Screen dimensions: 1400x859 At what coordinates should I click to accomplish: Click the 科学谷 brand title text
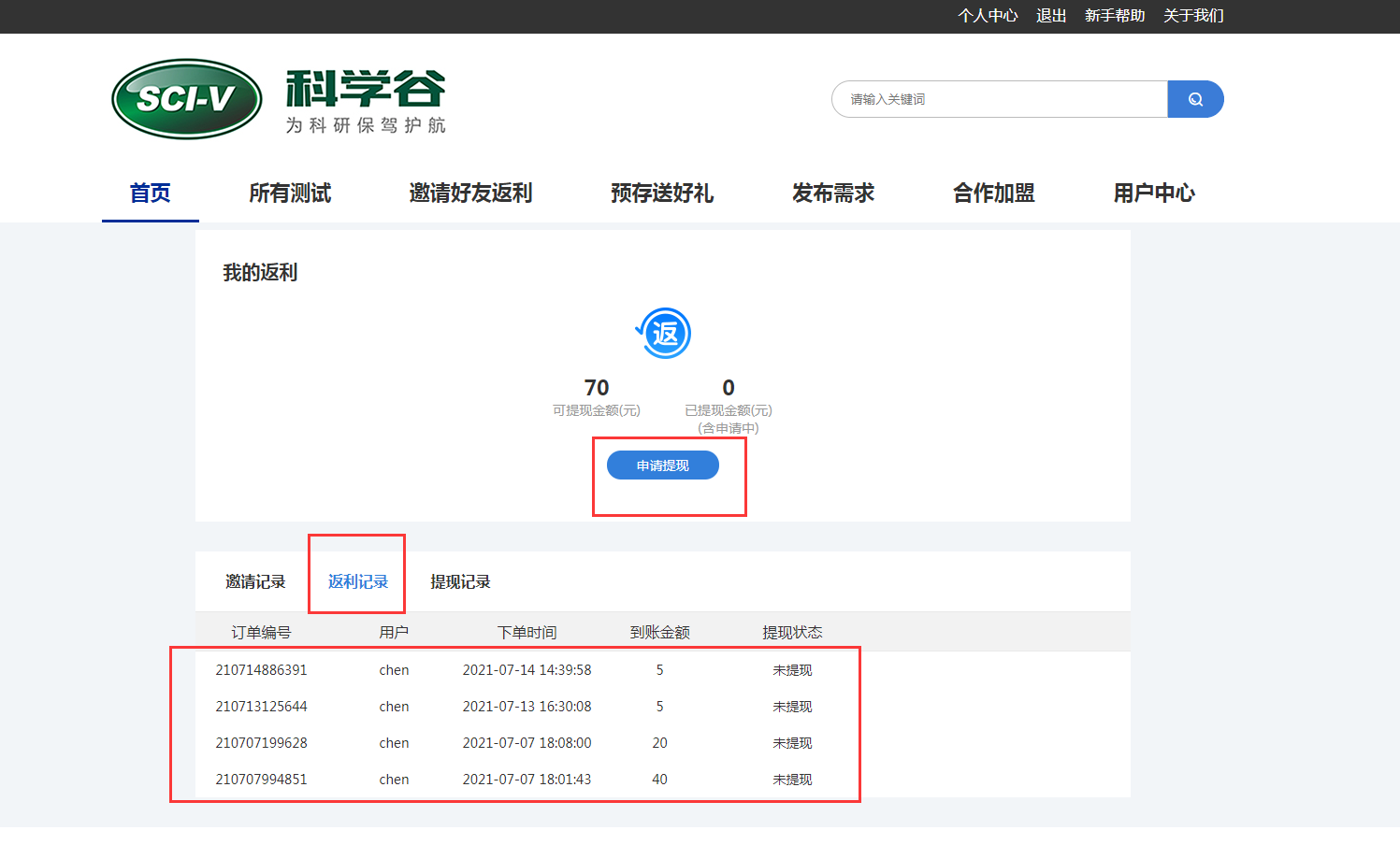click(366, 89)
